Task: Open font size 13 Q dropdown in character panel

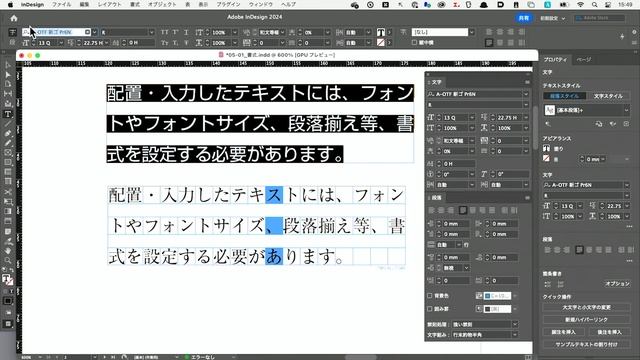Action: click(x=472, y=118)
